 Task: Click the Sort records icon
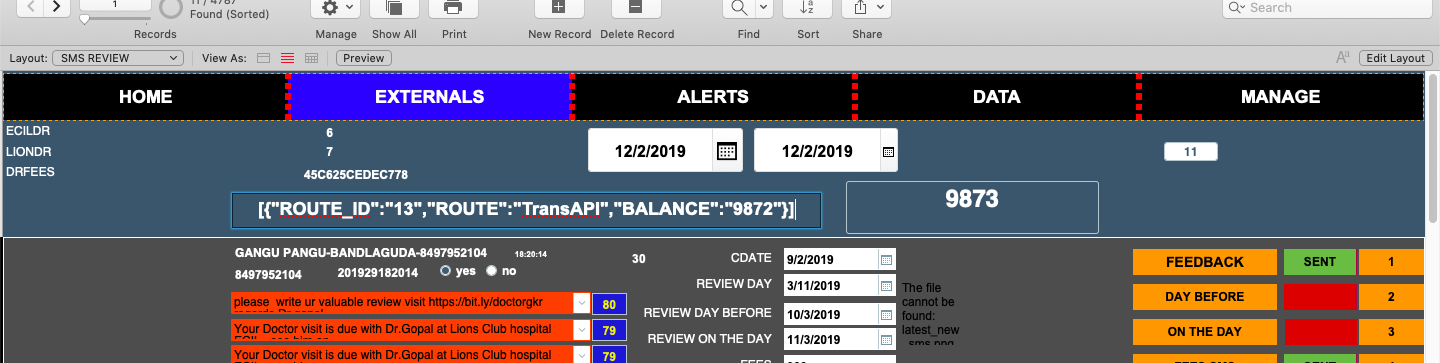click(807, 8)
